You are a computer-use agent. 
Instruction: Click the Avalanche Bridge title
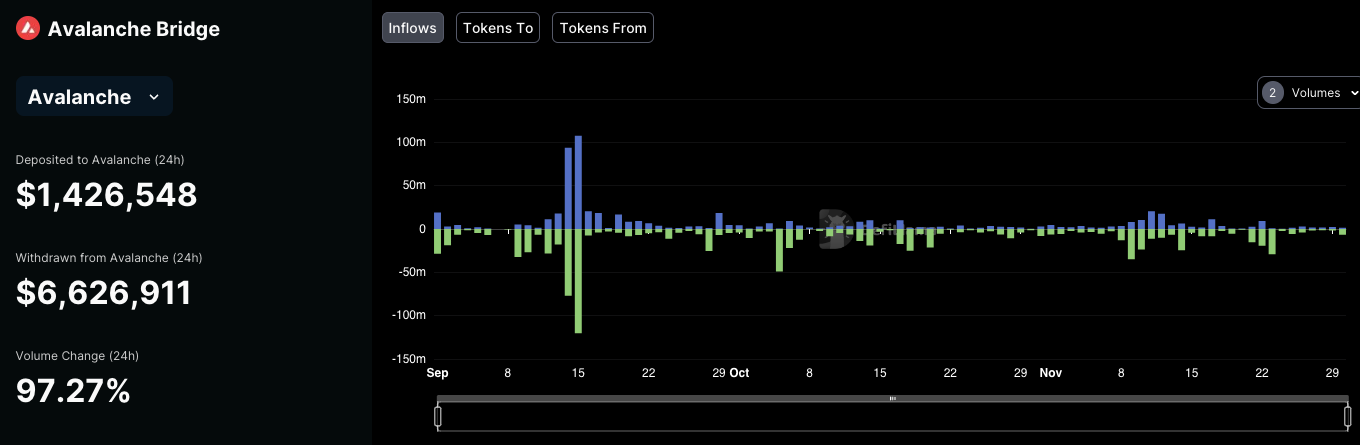[134, 29]
